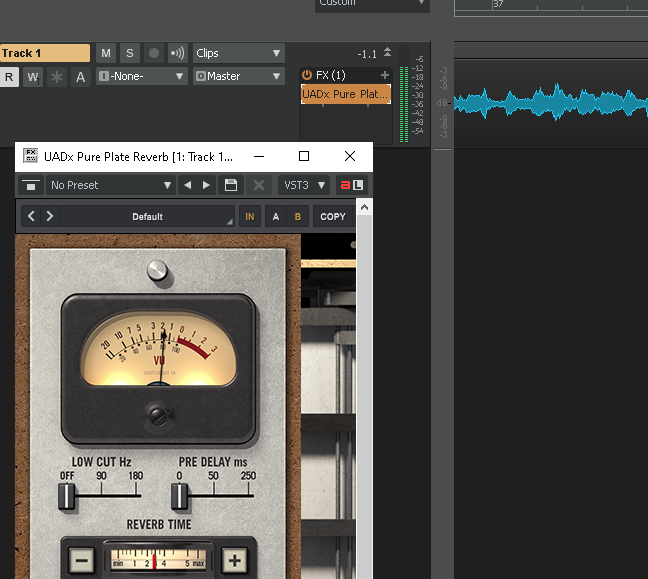Minimize the UADx Pure Plate window
Image resolution: width=648 pixels, height=579 pixels.
[259, 156]
